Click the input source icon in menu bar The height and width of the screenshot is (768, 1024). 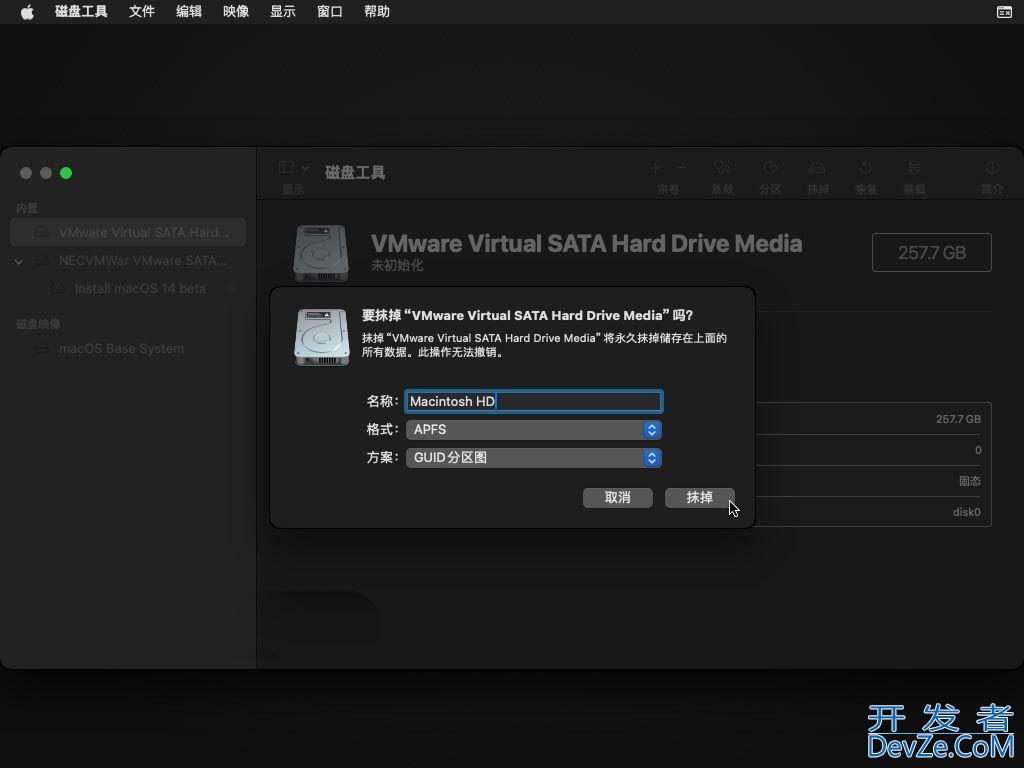pyautogui.click(x=1004, y=12)
